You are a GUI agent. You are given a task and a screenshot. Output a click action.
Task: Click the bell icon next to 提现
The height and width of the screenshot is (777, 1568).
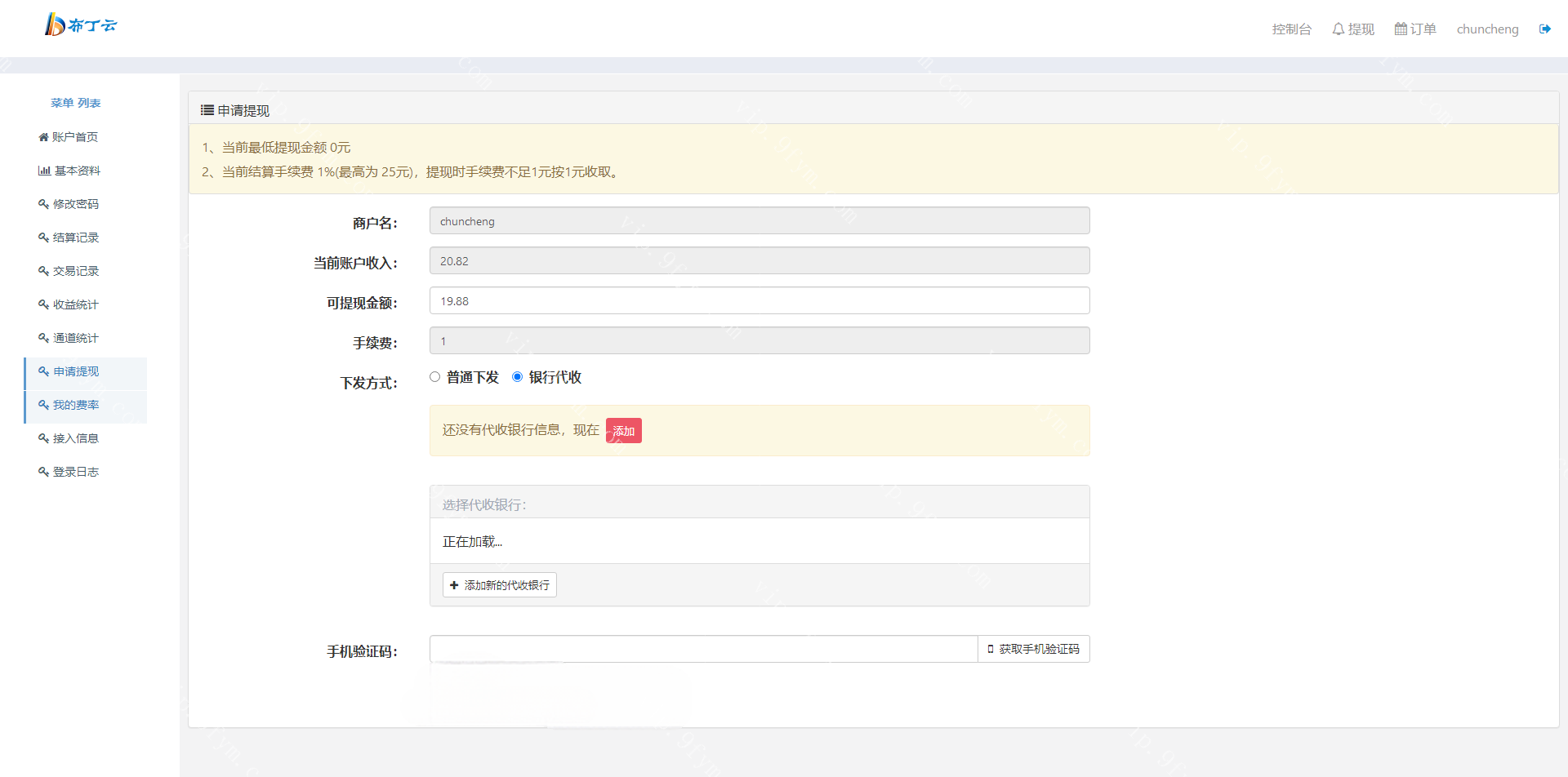[x=1338, y=29]
